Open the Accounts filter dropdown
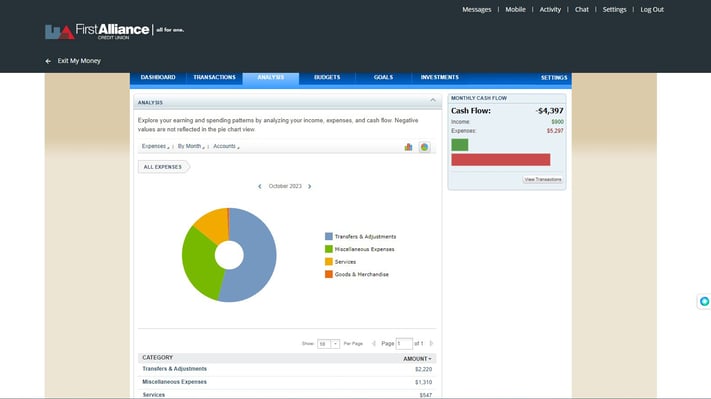The width and height of the screenshot is (711, 399). pos(226,146)
